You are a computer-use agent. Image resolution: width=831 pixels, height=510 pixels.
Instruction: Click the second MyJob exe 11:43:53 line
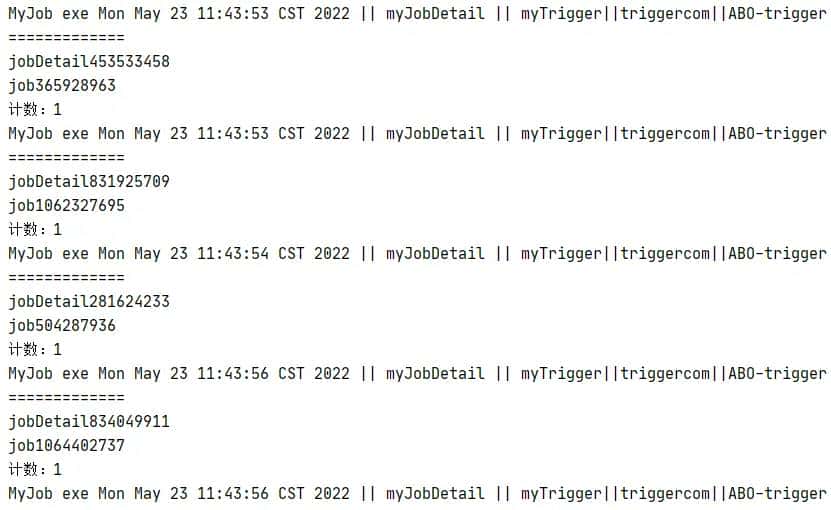tap(418, 134)
